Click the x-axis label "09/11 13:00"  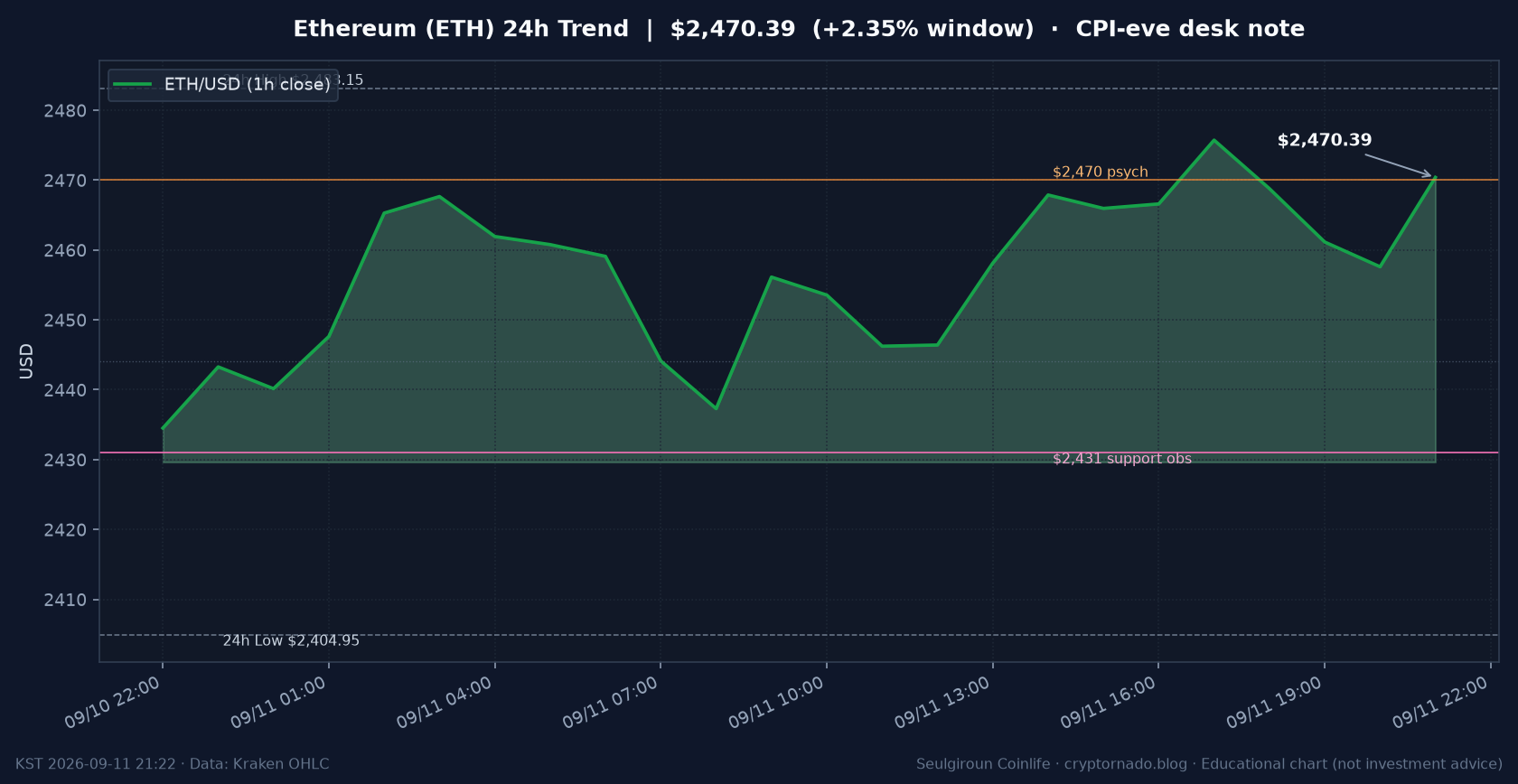(x=943, y=702)
